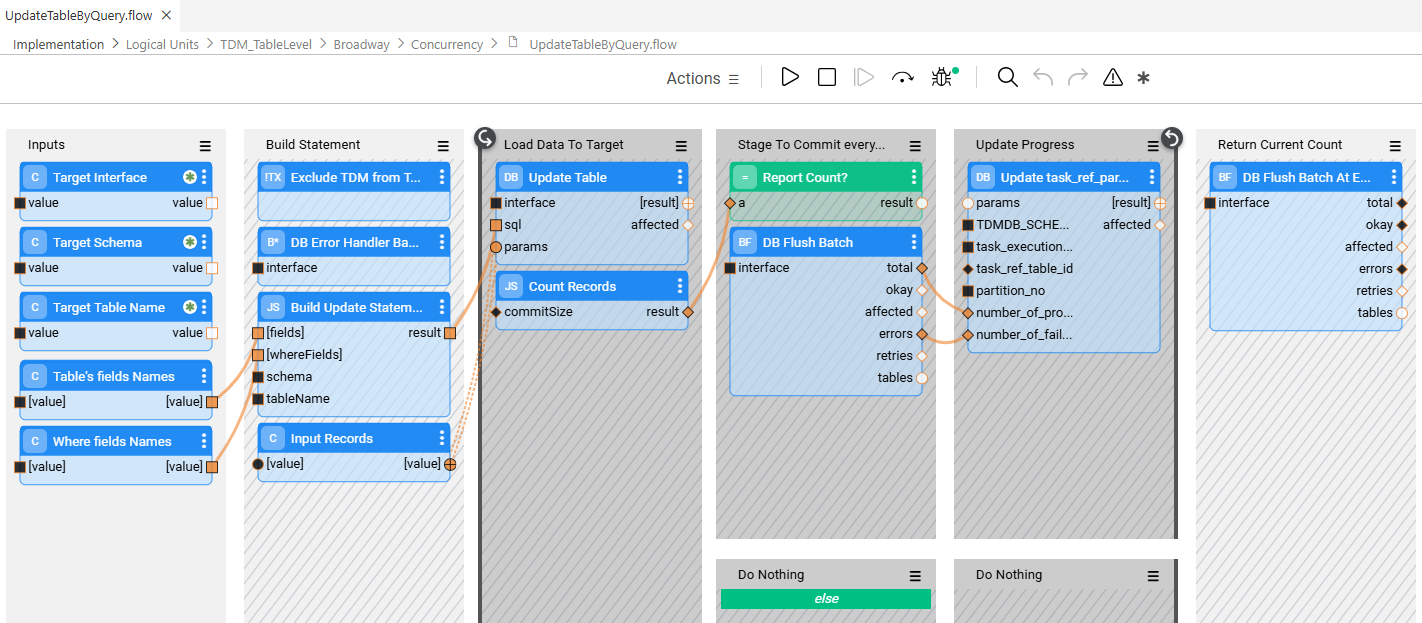Click the green else condition bar

point(826,599)
